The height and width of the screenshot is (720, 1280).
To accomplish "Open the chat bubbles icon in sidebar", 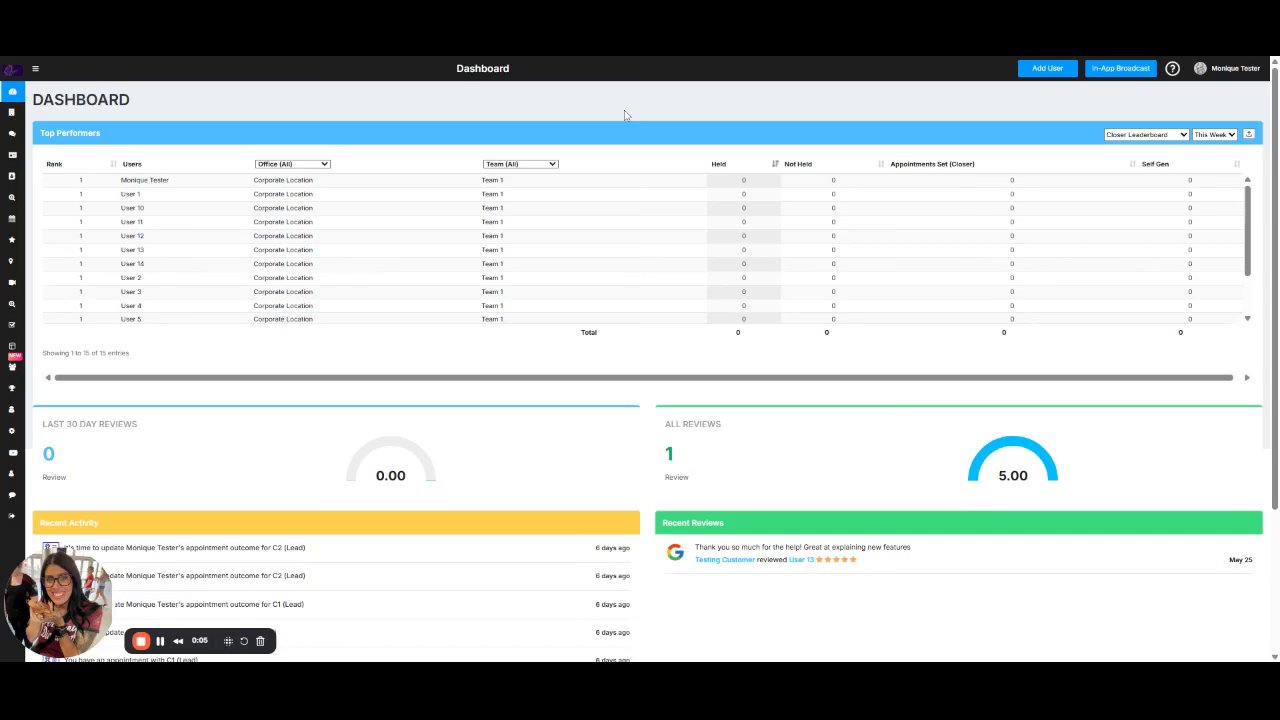I will (x=12, y=134).
